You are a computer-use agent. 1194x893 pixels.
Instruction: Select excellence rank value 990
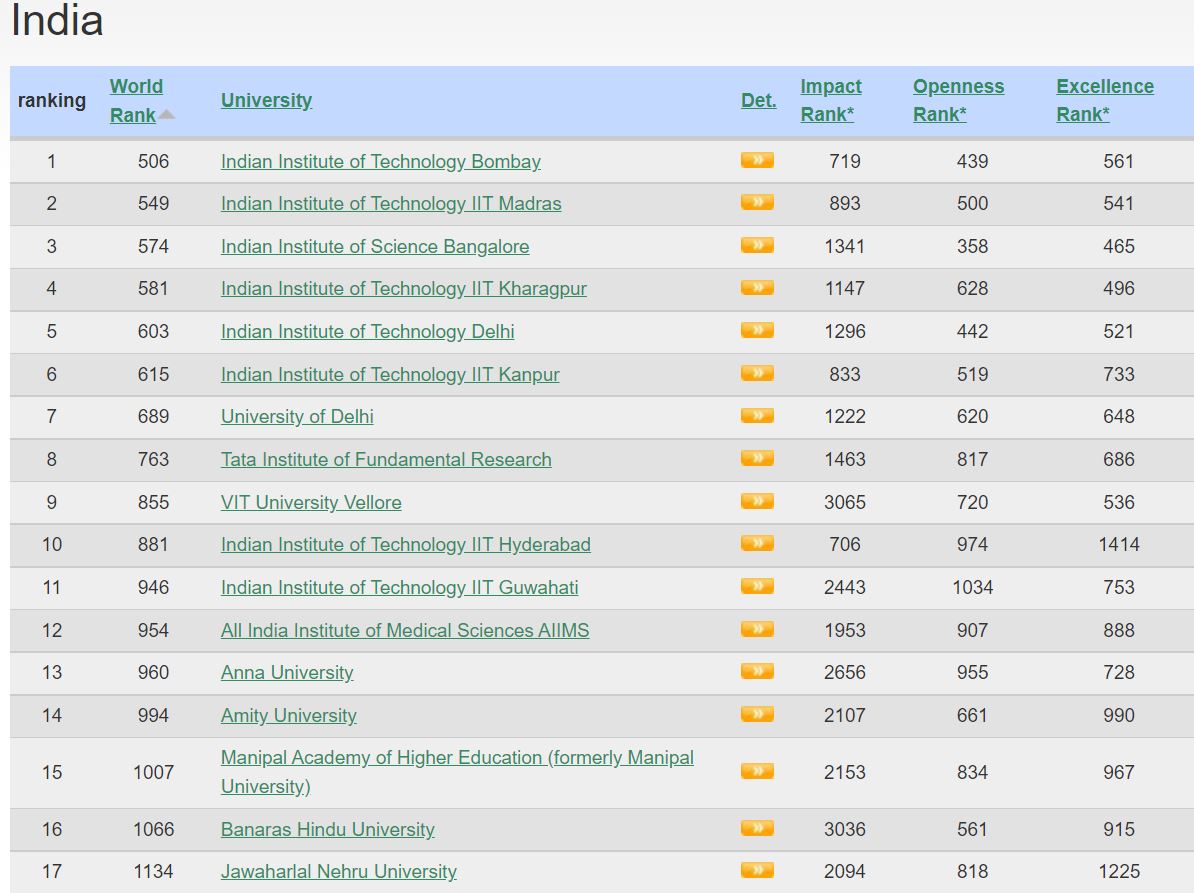(x=1119, y=716)
